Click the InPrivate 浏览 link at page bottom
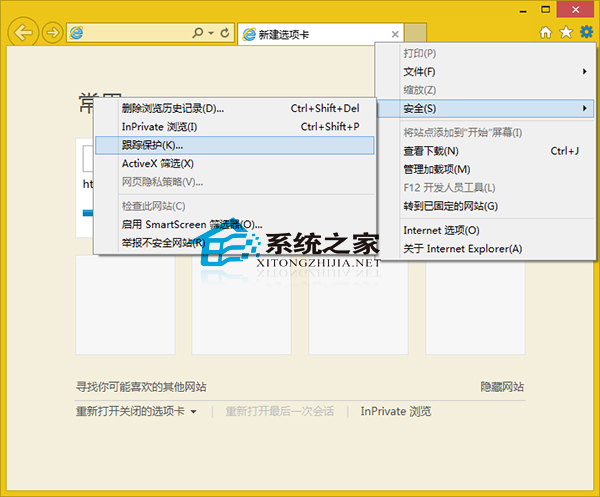The height and width of the screenshot is (497, 600). 396,411
